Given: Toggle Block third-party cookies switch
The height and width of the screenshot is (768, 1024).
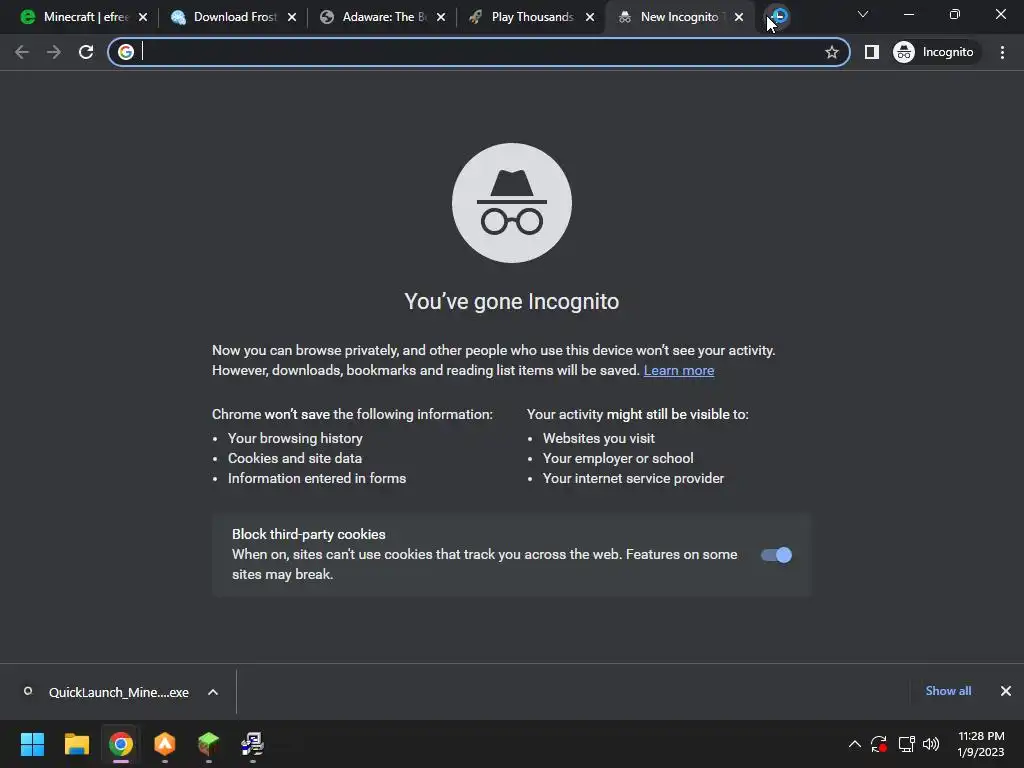Looking at the screenshot, I should pos(776,555).
